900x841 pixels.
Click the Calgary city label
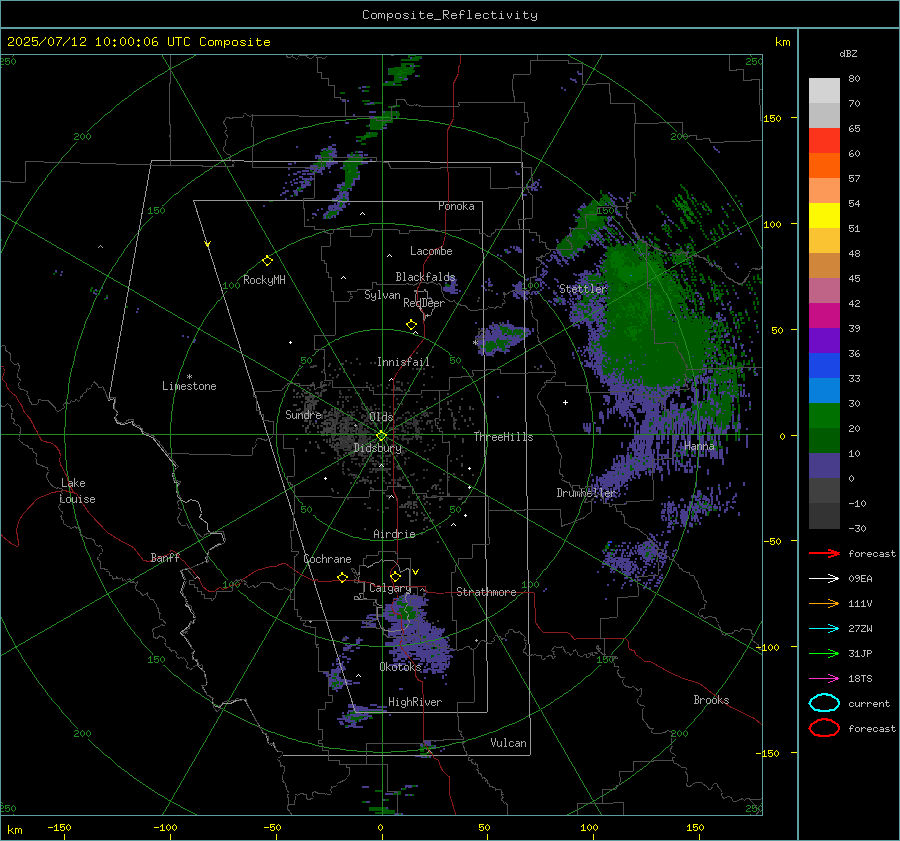(x=390, y=588)
